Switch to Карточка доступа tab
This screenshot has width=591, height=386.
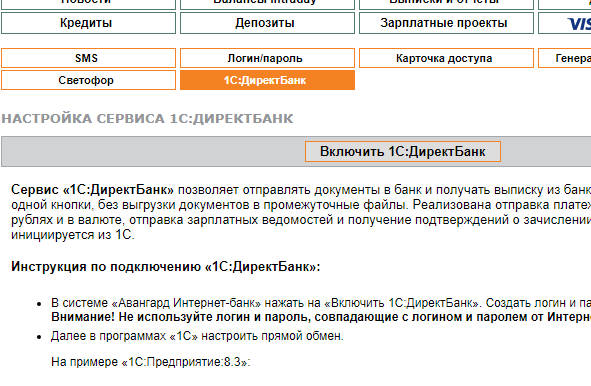446,58
